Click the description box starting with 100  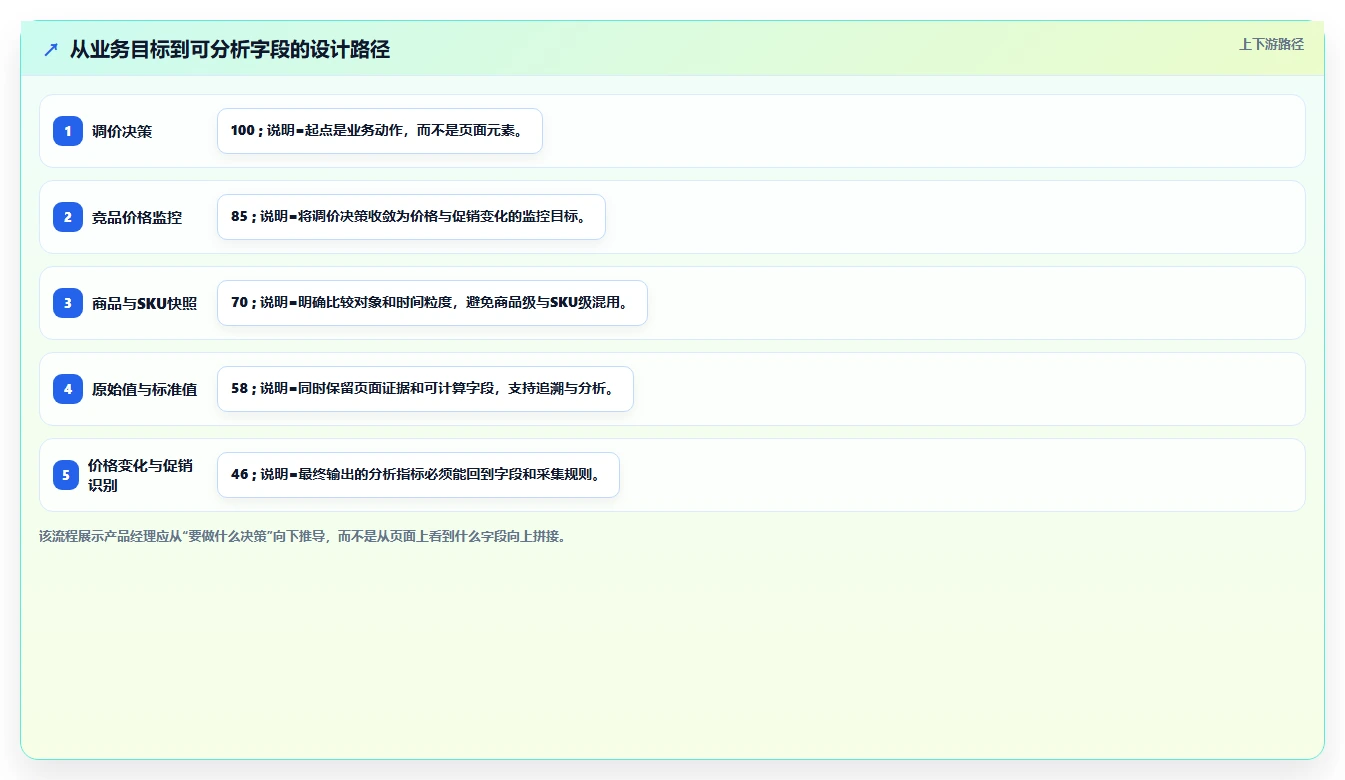tap(380, 131)
